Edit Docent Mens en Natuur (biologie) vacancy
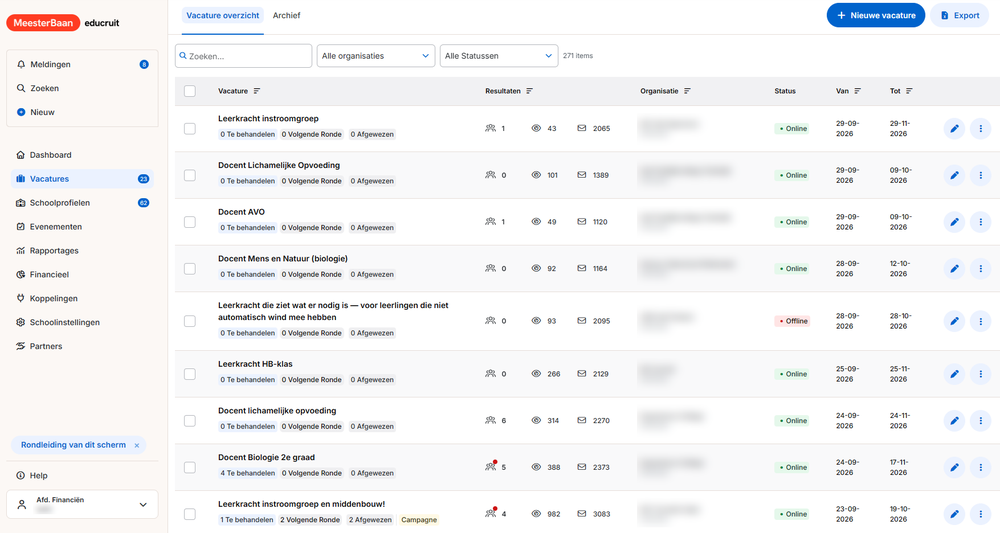This screenshot has height=533, width=1000. point(954,268)
